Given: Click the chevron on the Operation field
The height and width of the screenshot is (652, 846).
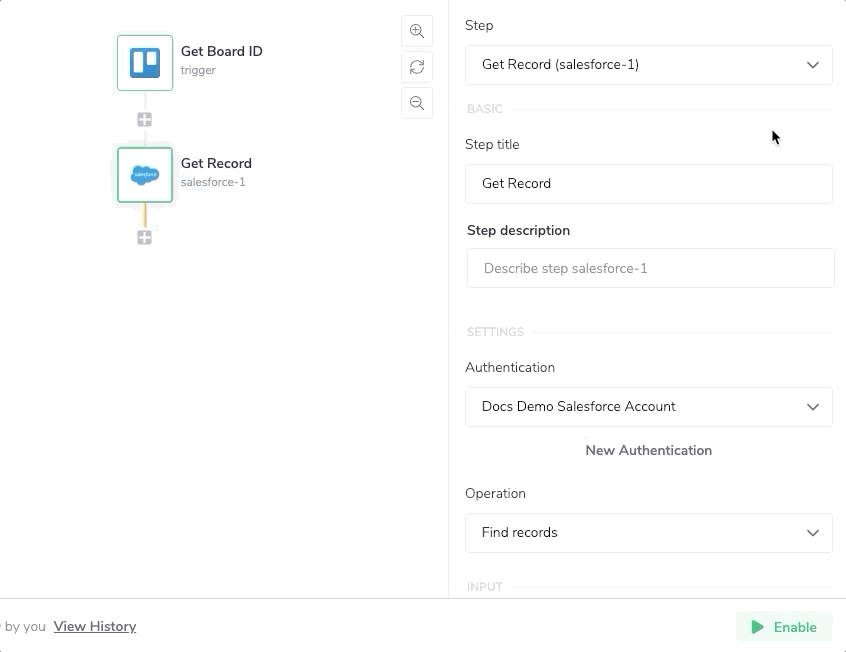Looking at the screenshot, I should (813, 533).
